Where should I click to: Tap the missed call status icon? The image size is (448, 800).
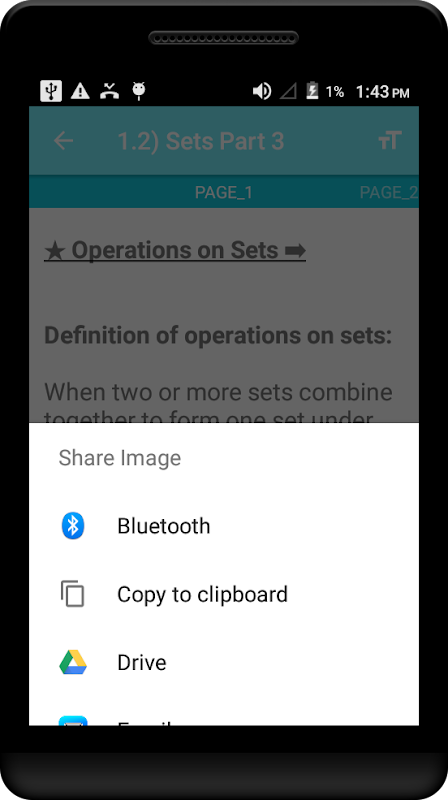click(109, 91)
